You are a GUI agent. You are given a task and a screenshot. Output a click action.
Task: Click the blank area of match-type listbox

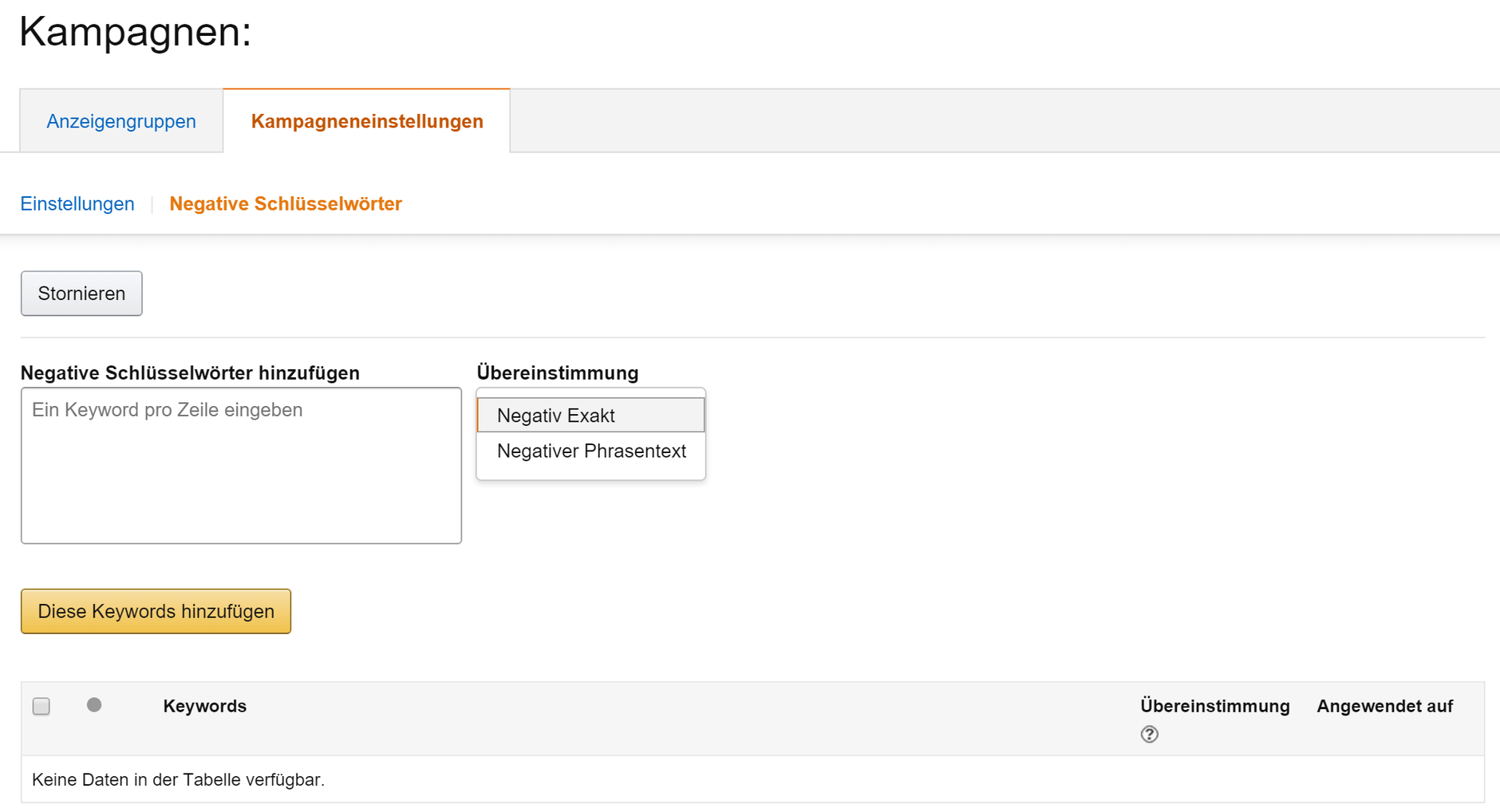(590, 474)
